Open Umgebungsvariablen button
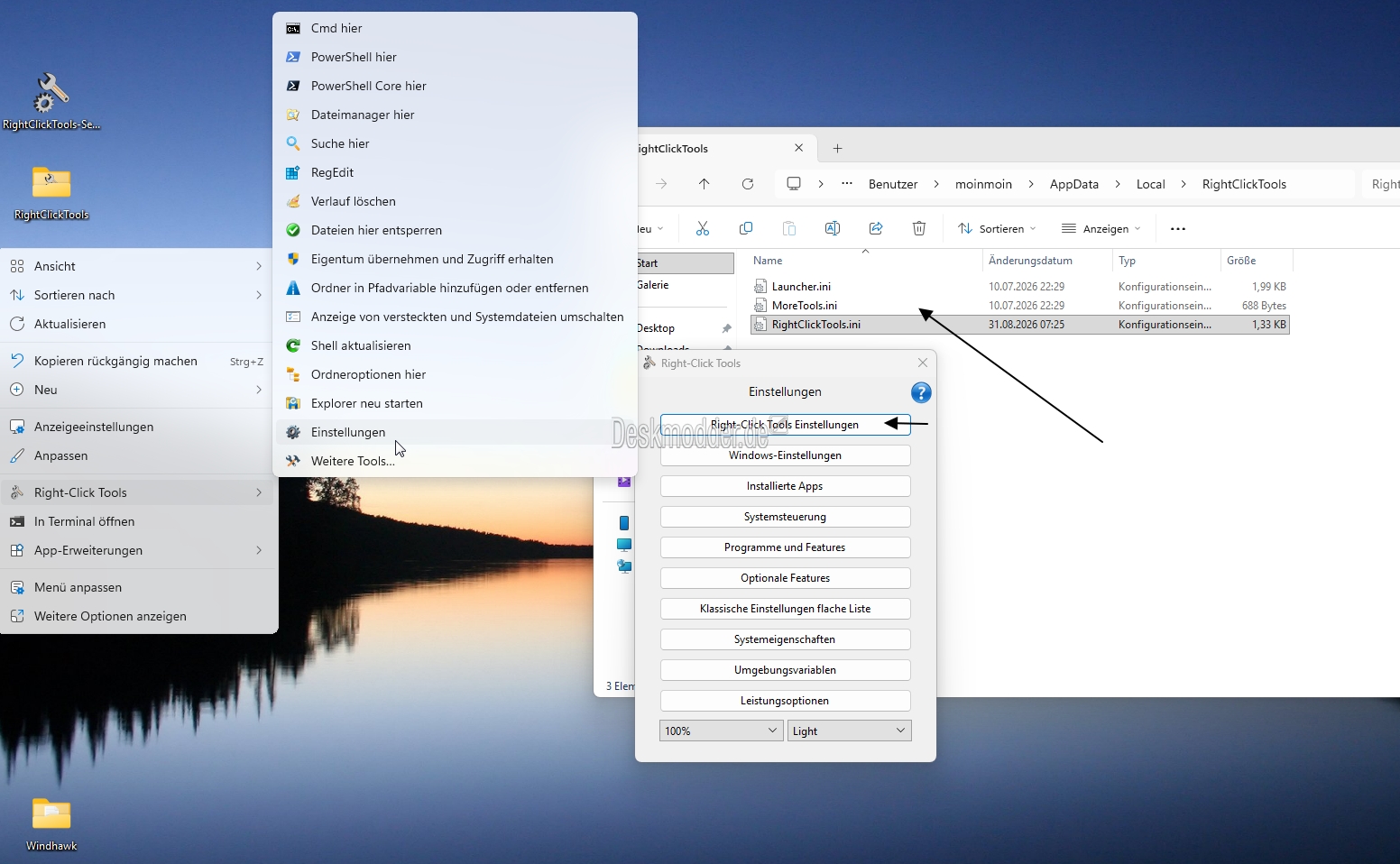 [x=785, y=670]
